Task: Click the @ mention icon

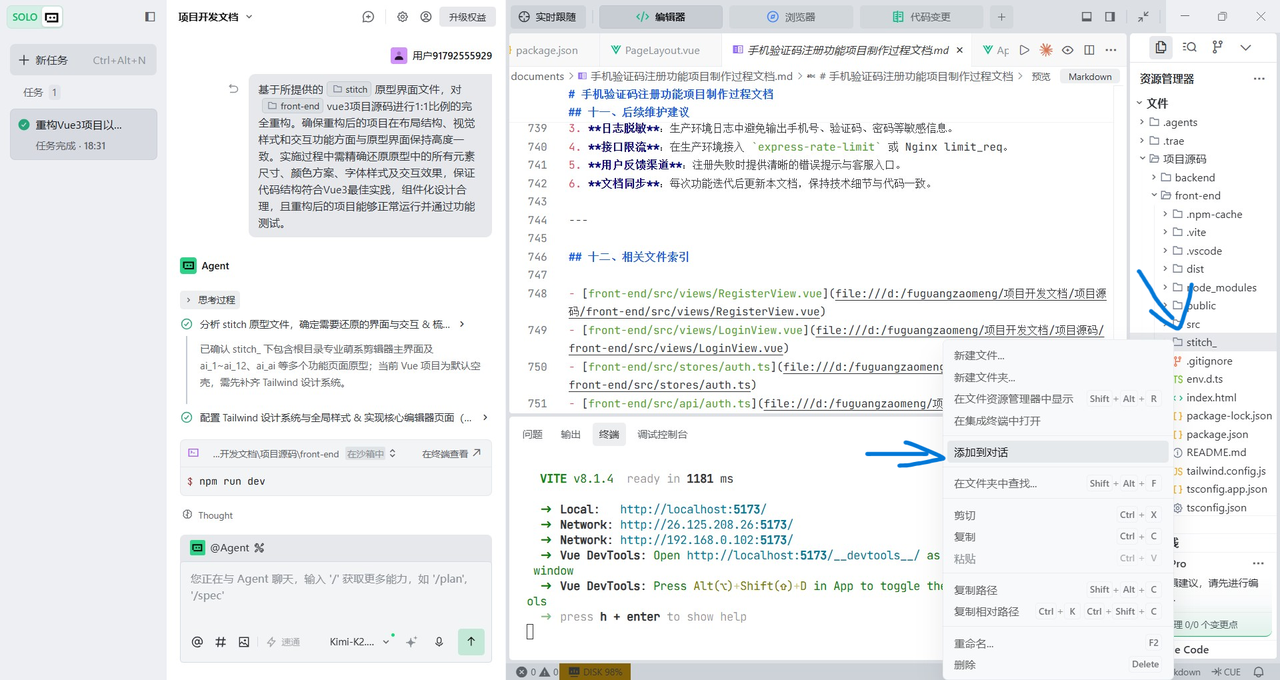Action: pyautogui.click(x=197, y=642)
